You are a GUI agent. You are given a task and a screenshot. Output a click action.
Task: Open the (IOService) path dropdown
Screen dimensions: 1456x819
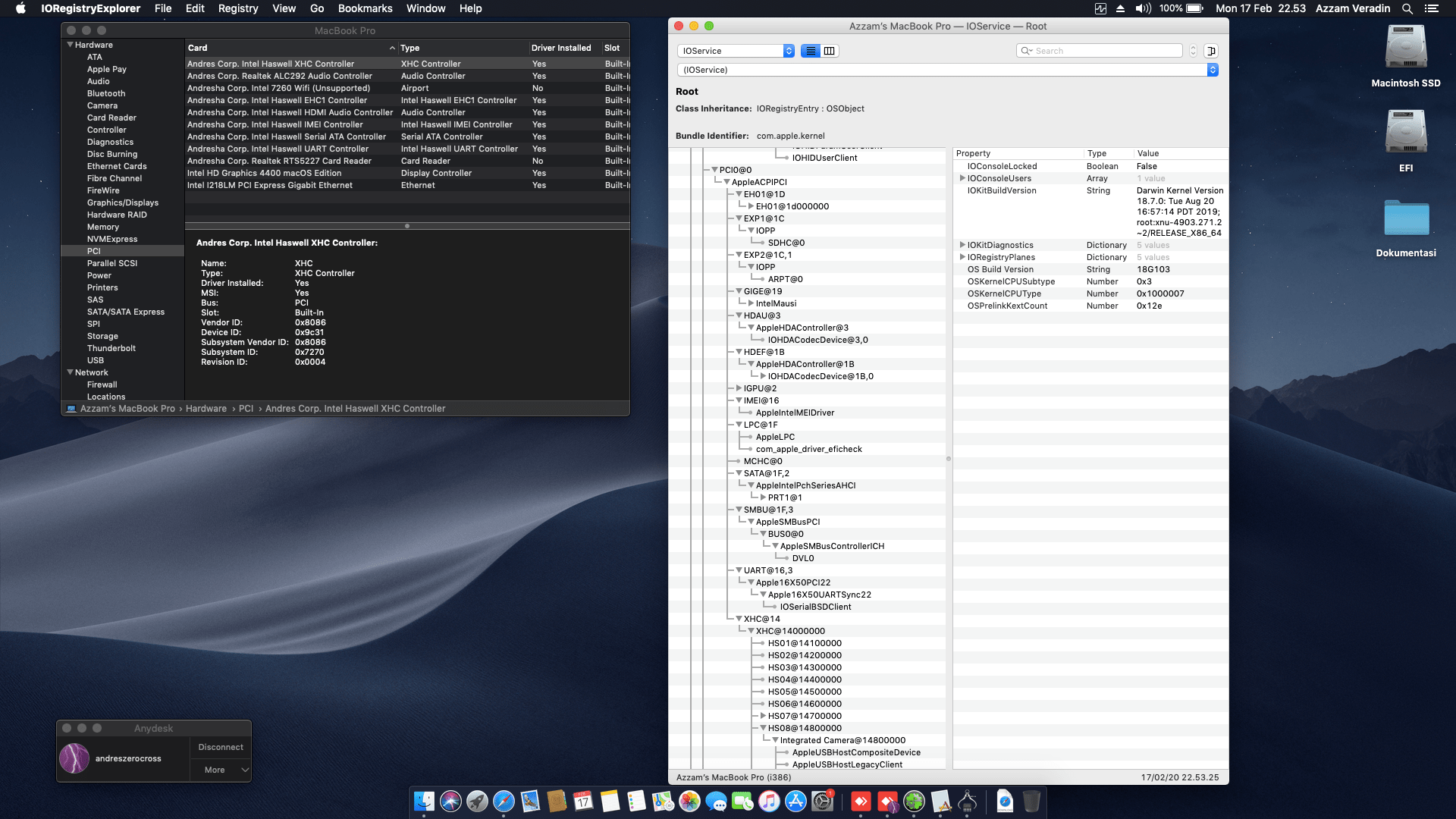tap(947, 70)
